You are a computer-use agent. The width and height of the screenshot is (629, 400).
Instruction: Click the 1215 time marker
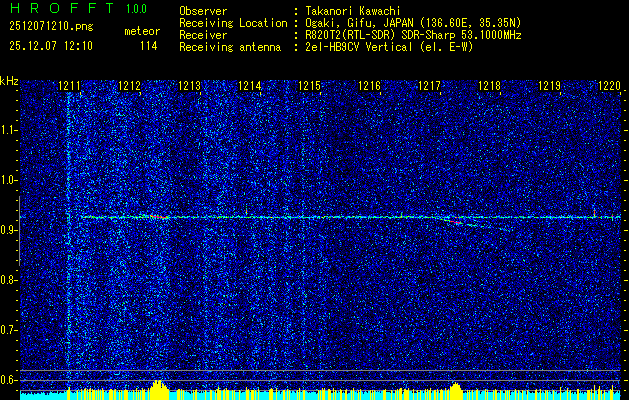tap(309, 85)
